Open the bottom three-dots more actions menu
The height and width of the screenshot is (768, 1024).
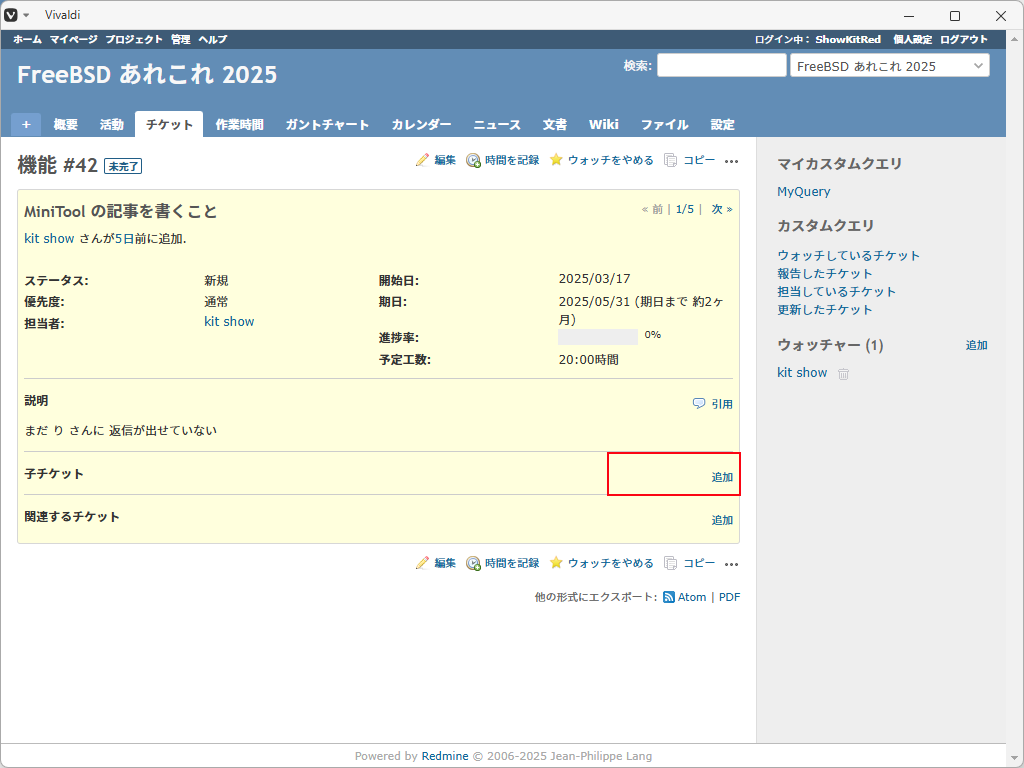(x=731, y=564)
